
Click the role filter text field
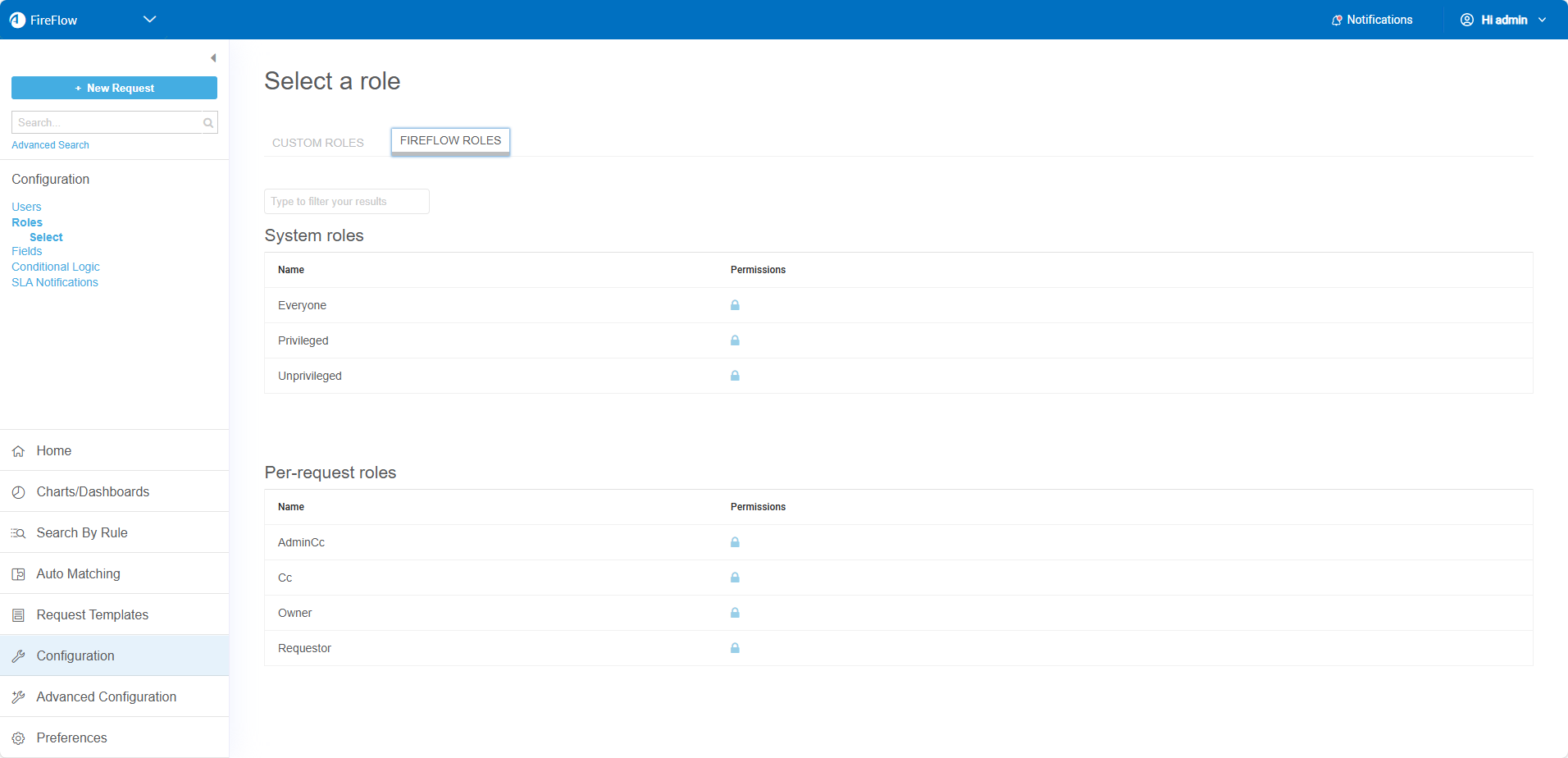click(346, 202)
